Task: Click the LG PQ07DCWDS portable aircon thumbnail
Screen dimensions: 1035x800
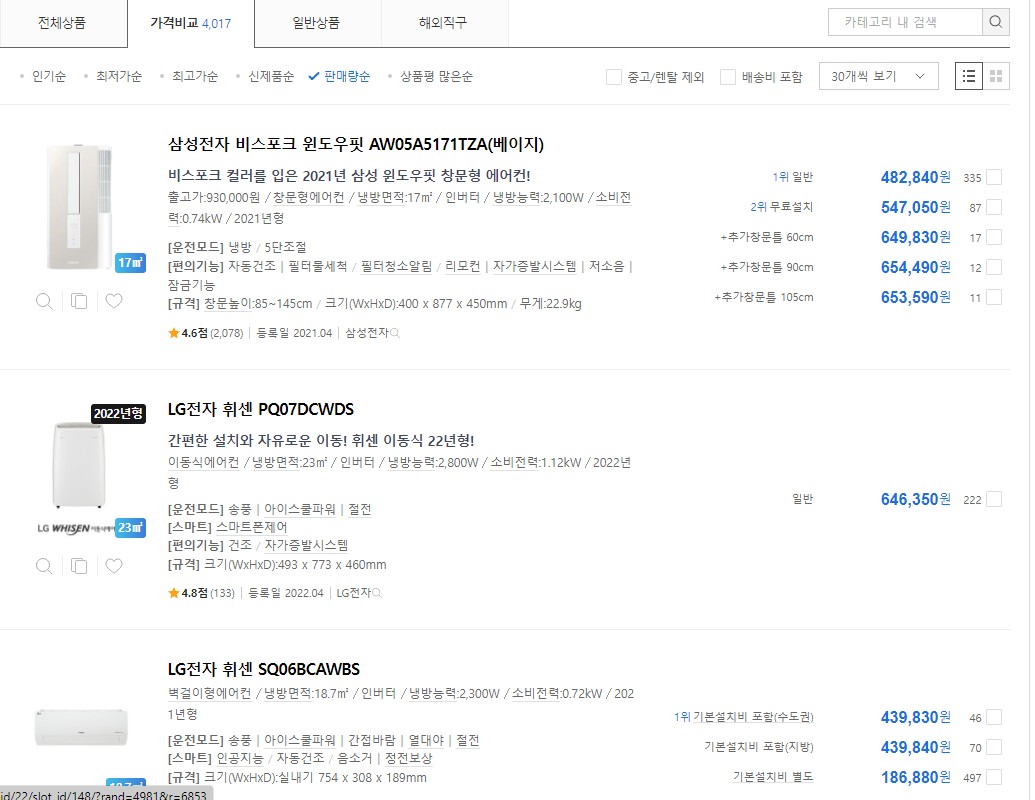Action: pos(79,465)
